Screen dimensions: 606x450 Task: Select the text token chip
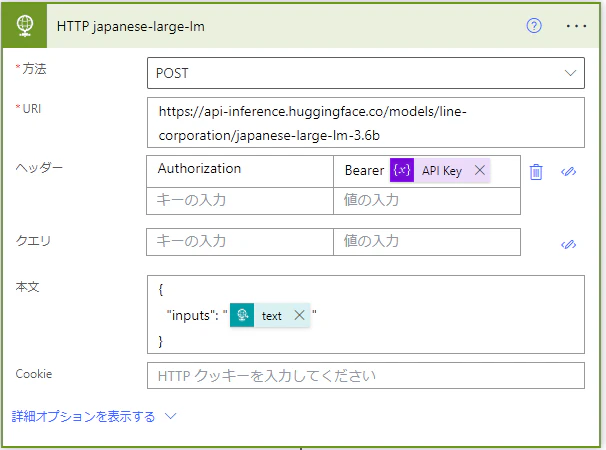[x=270, y=315]
